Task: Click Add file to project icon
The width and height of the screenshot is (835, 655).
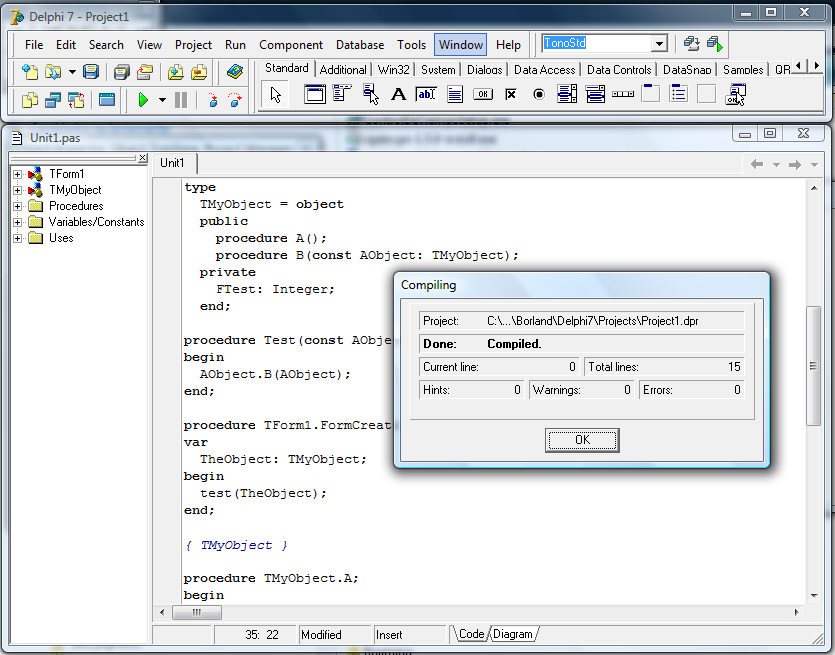Action: click(x=176, y=71)
